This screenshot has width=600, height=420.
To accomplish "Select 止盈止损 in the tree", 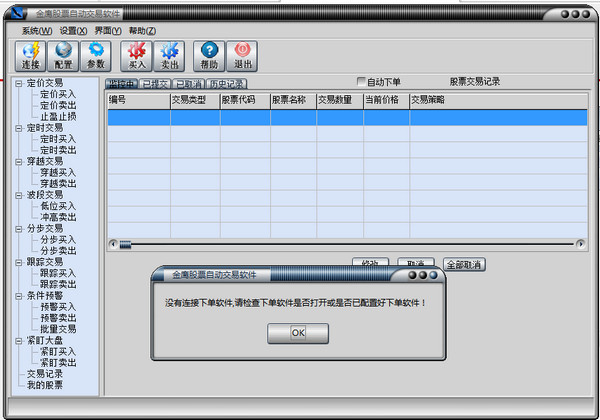I will click(58, 117).
